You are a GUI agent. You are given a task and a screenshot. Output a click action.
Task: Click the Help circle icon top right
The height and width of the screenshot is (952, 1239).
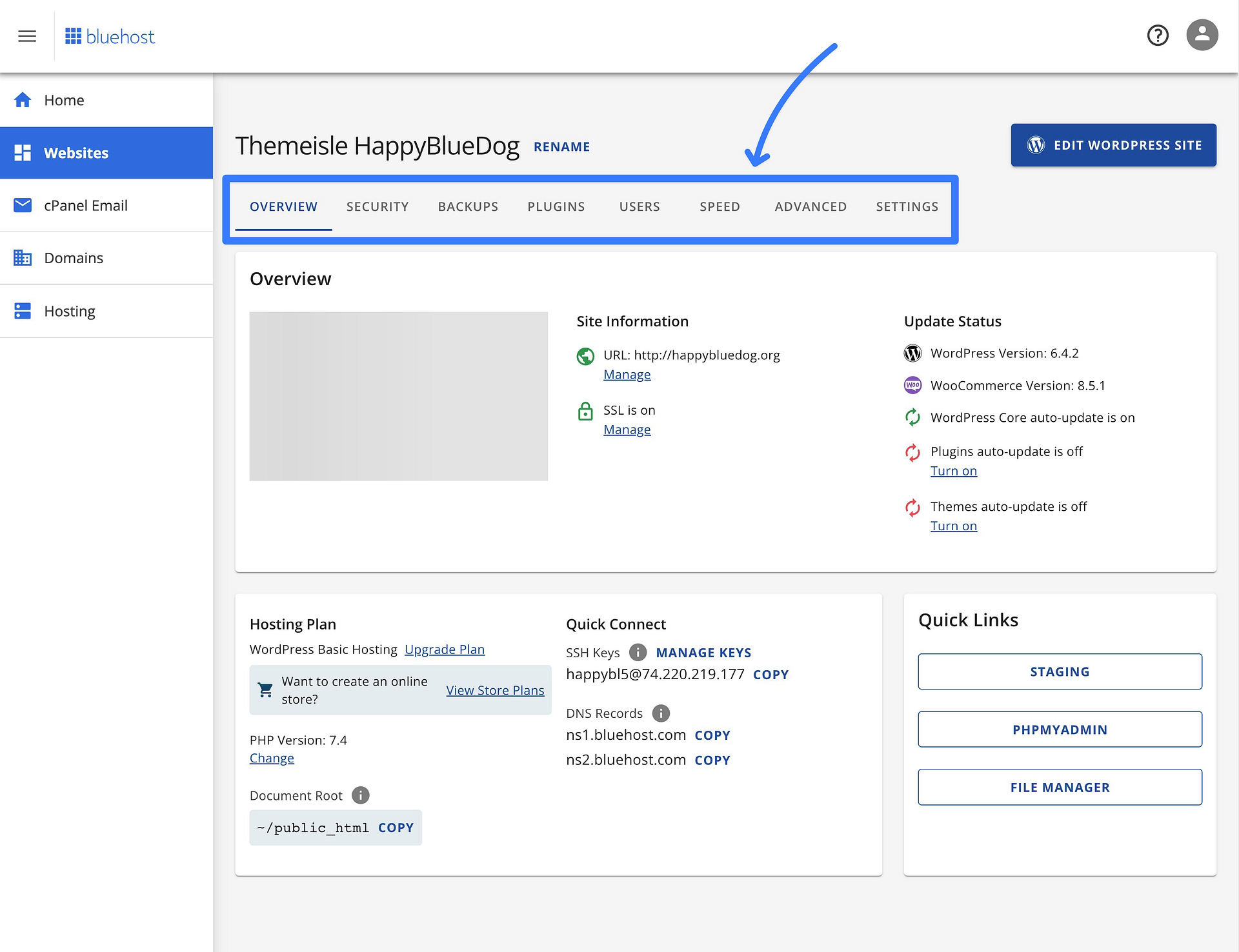[1159, 36]
